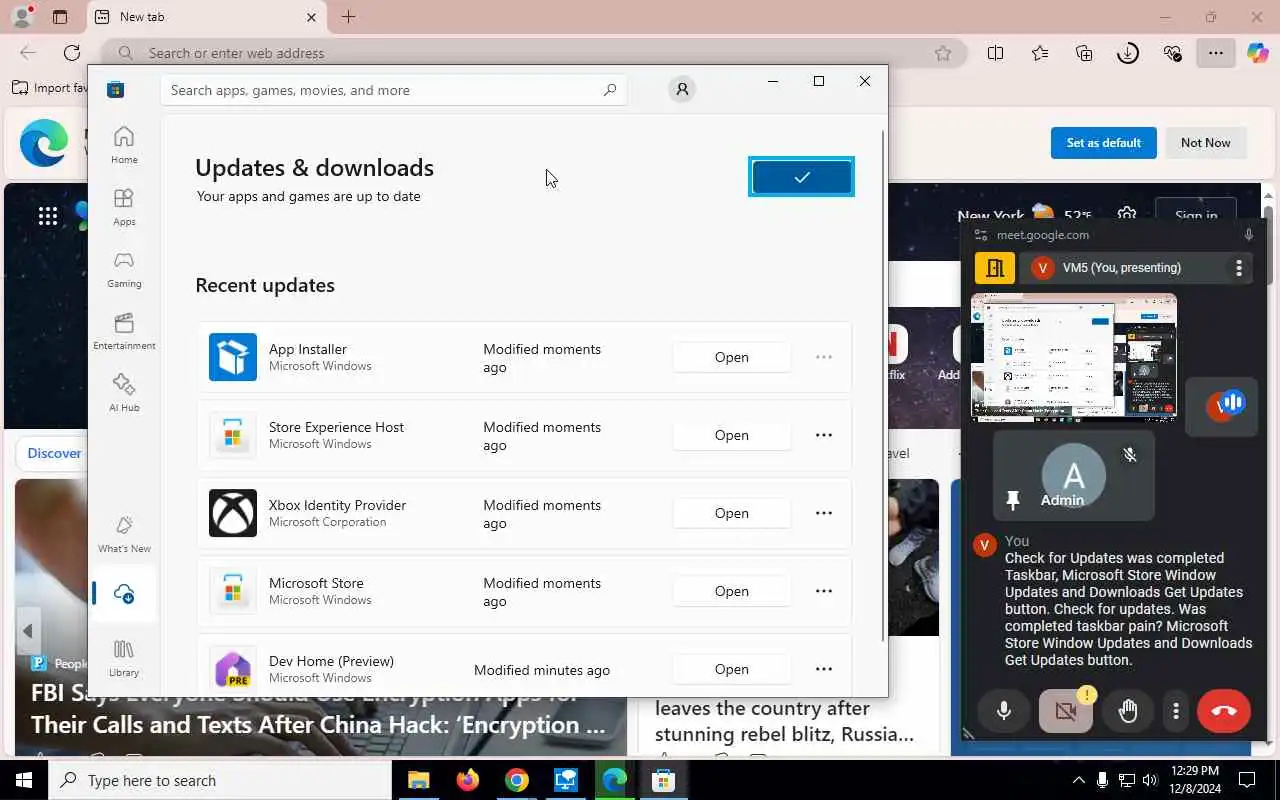Open What's New in Store sidebar
This screenshot has width=1280, height=800.
[124, 534]
